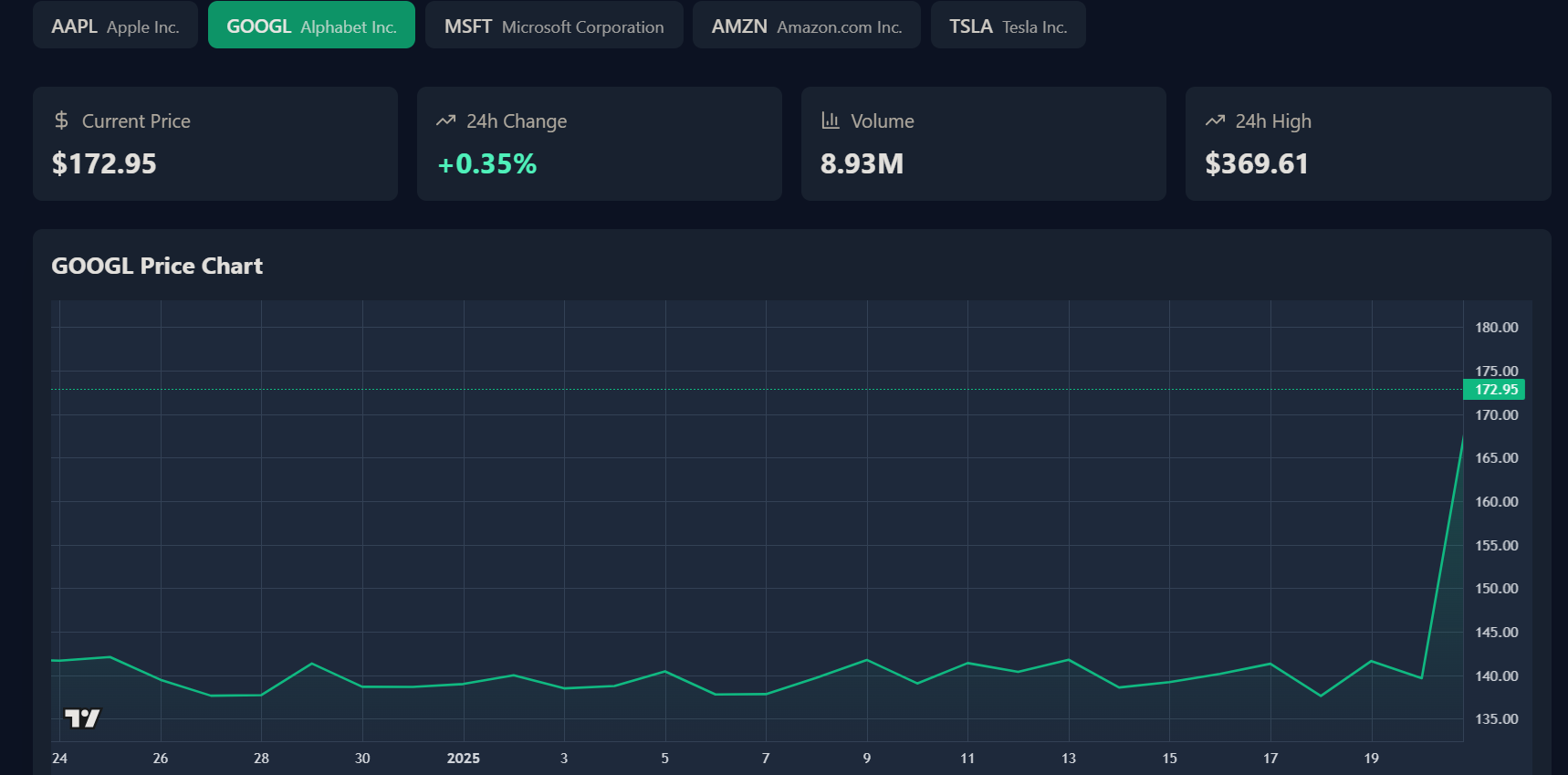Open the AMZN Amazon.com Inc. tab

point(807,25)
